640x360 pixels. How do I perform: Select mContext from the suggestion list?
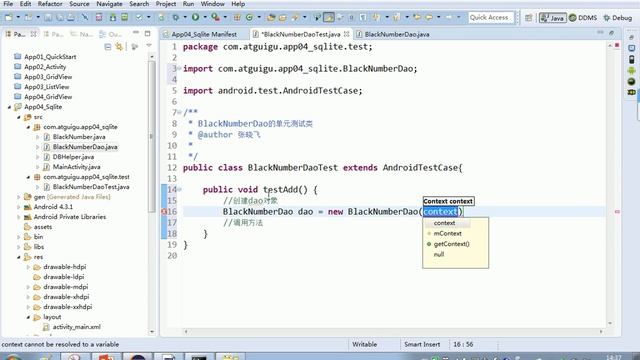(x=447, y=233)
